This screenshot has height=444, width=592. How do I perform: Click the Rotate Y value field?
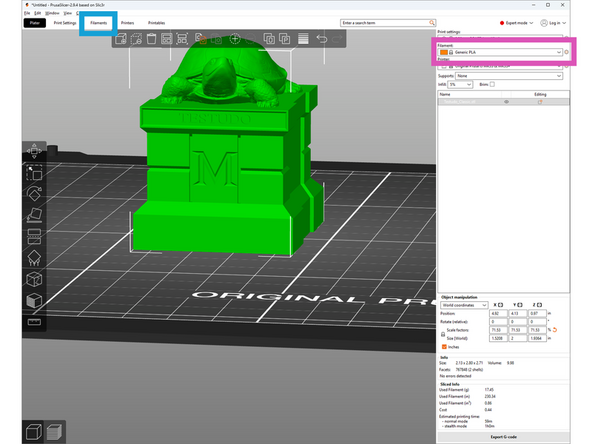click(518, 322)
